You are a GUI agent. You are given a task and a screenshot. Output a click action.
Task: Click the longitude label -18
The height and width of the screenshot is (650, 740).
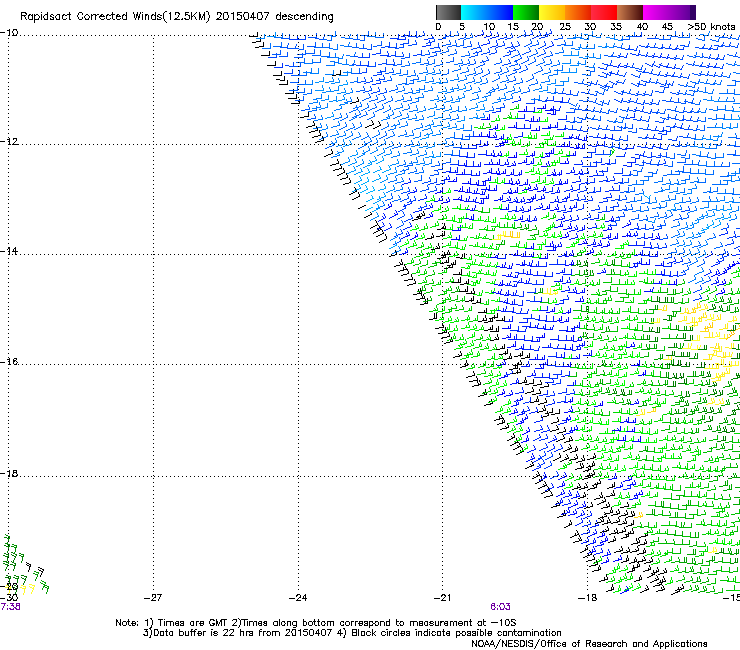pyautogui.click(x=587, y=598)
